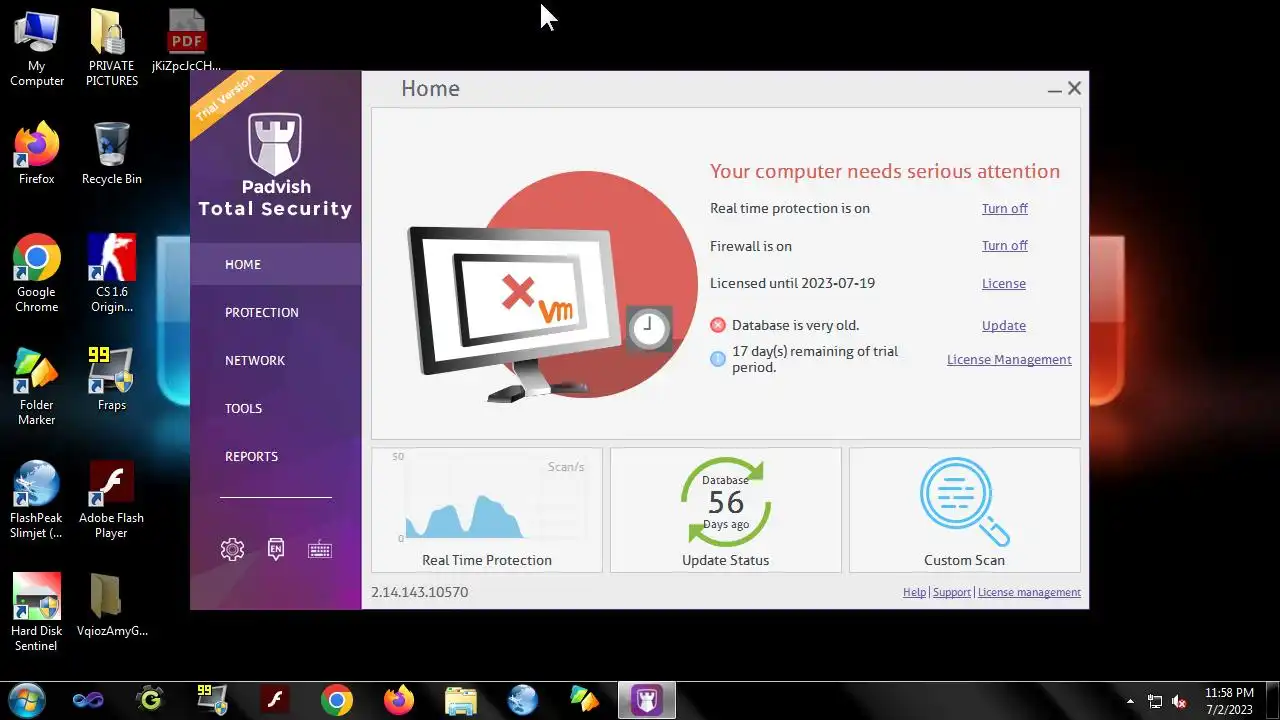Open the Recycle Bin
The height and width of the screenshot is (720, 1280).
click(x=111, y=154)
